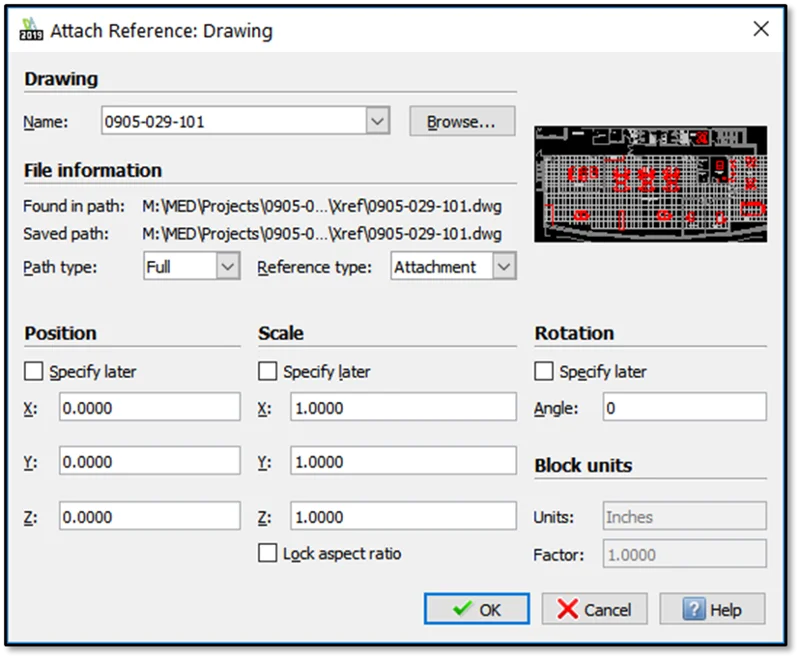Close the Attach Reference dialog
800x659 pixels.
pyautogui.click(x=760, y=29)
